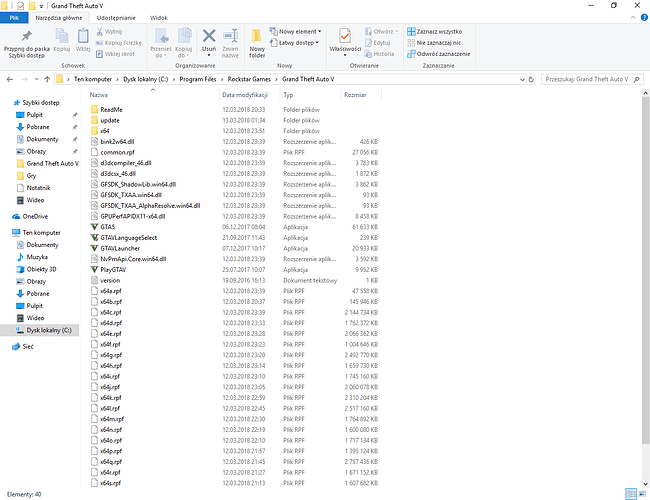The height and width of the screenshot is (500, 650).
Task: Select the update folder icon
Action: pyautogui.click(x=95, y=120)
